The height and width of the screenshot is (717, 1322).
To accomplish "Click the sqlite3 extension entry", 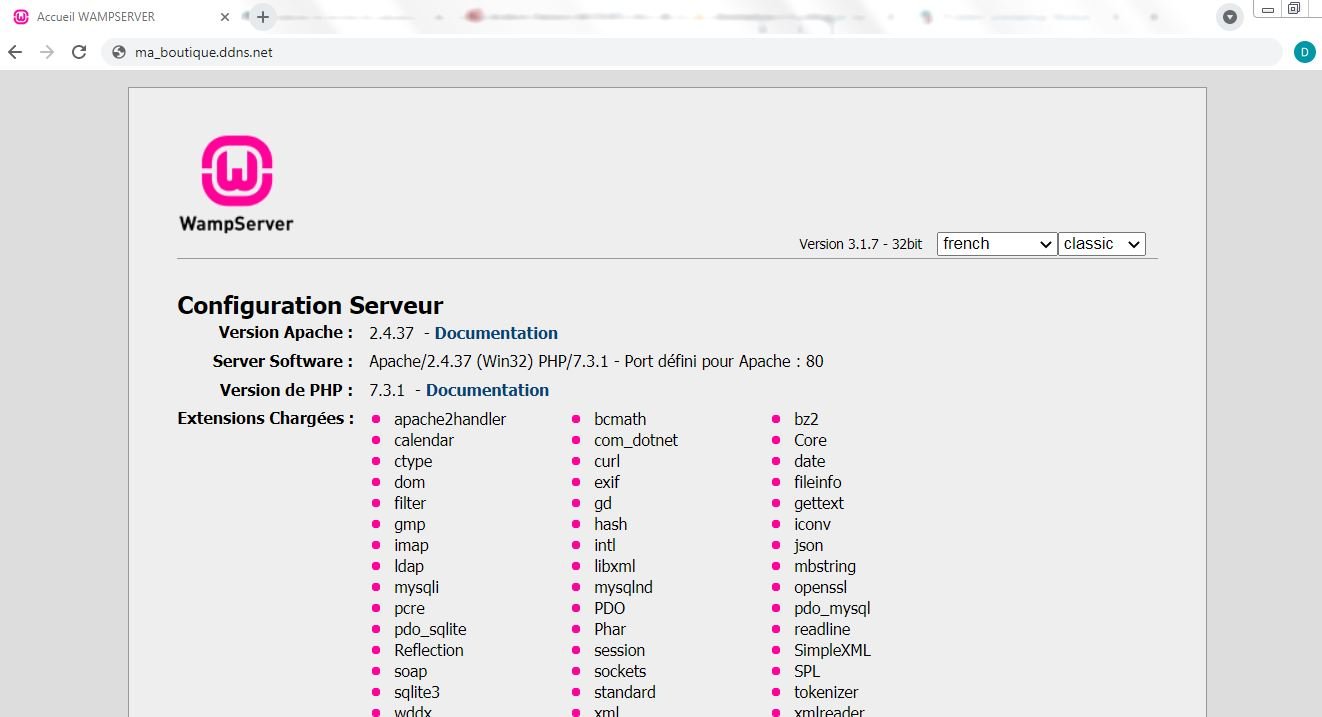I will (417, 692).
